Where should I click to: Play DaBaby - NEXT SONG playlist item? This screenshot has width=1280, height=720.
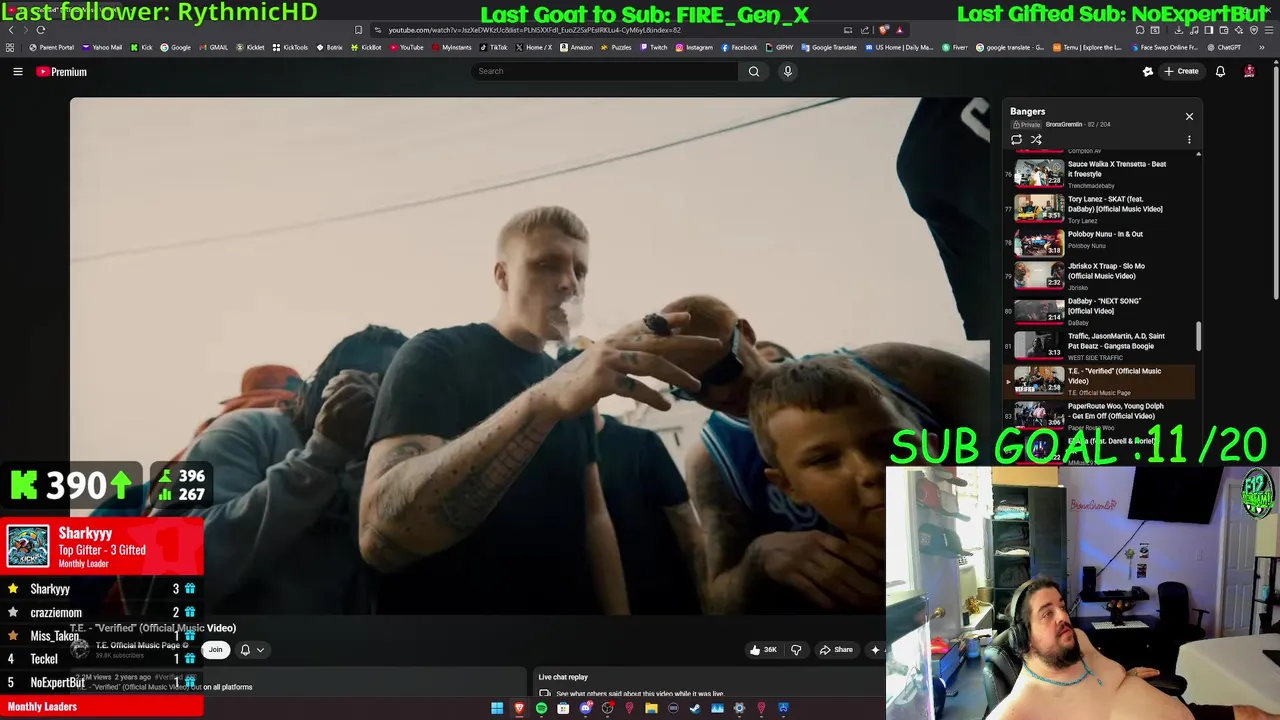pos(1100,311)
